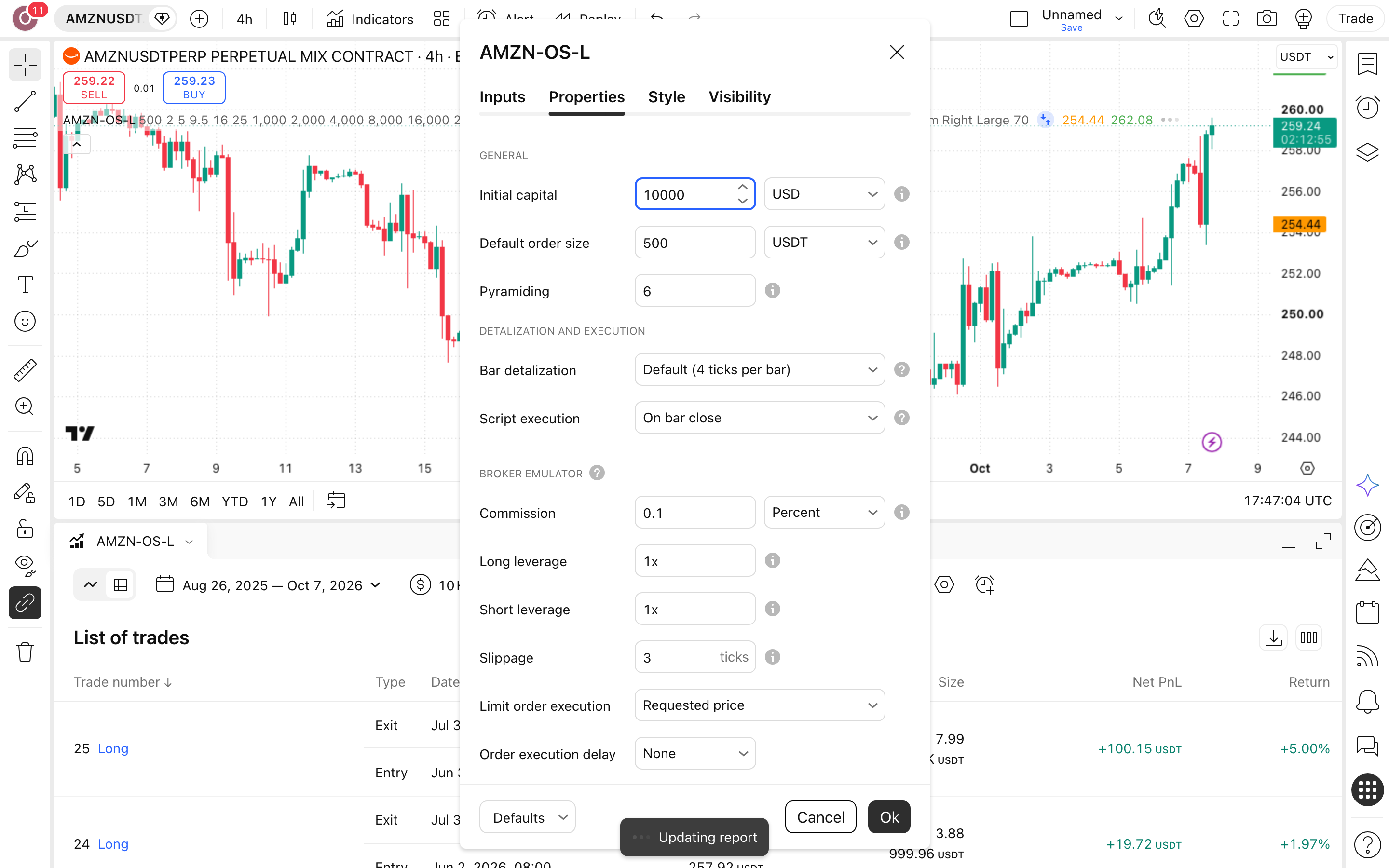Click the Ok button in the dialog

coord(889,817)
